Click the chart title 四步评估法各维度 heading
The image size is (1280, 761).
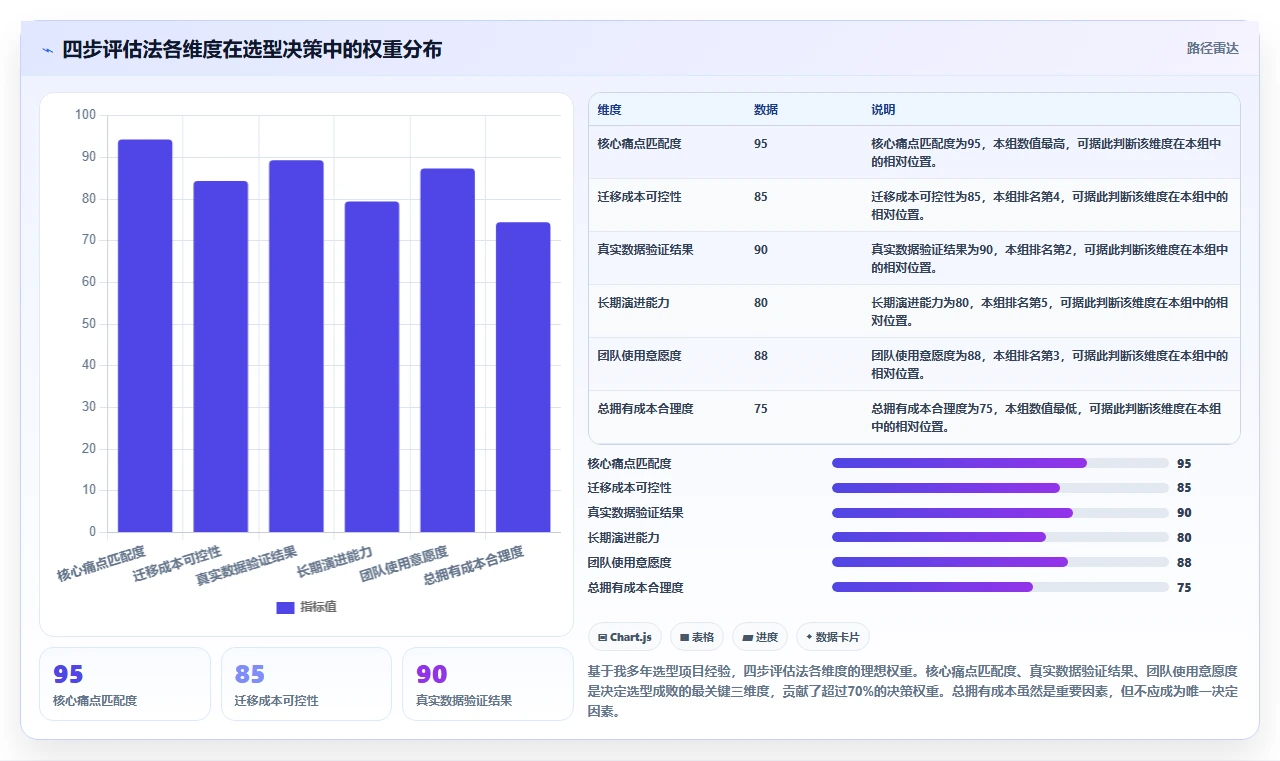click(252, 50)
